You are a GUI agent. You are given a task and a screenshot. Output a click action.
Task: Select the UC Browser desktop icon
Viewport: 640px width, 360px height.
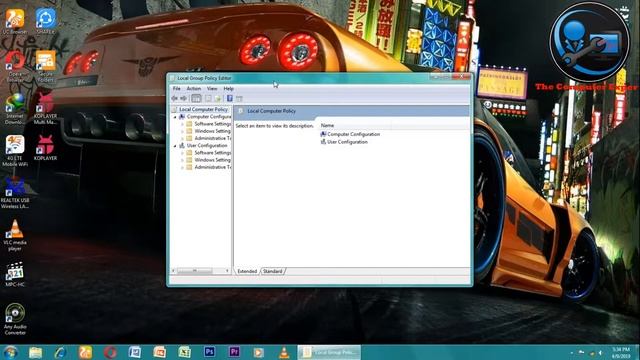point(15,21)
